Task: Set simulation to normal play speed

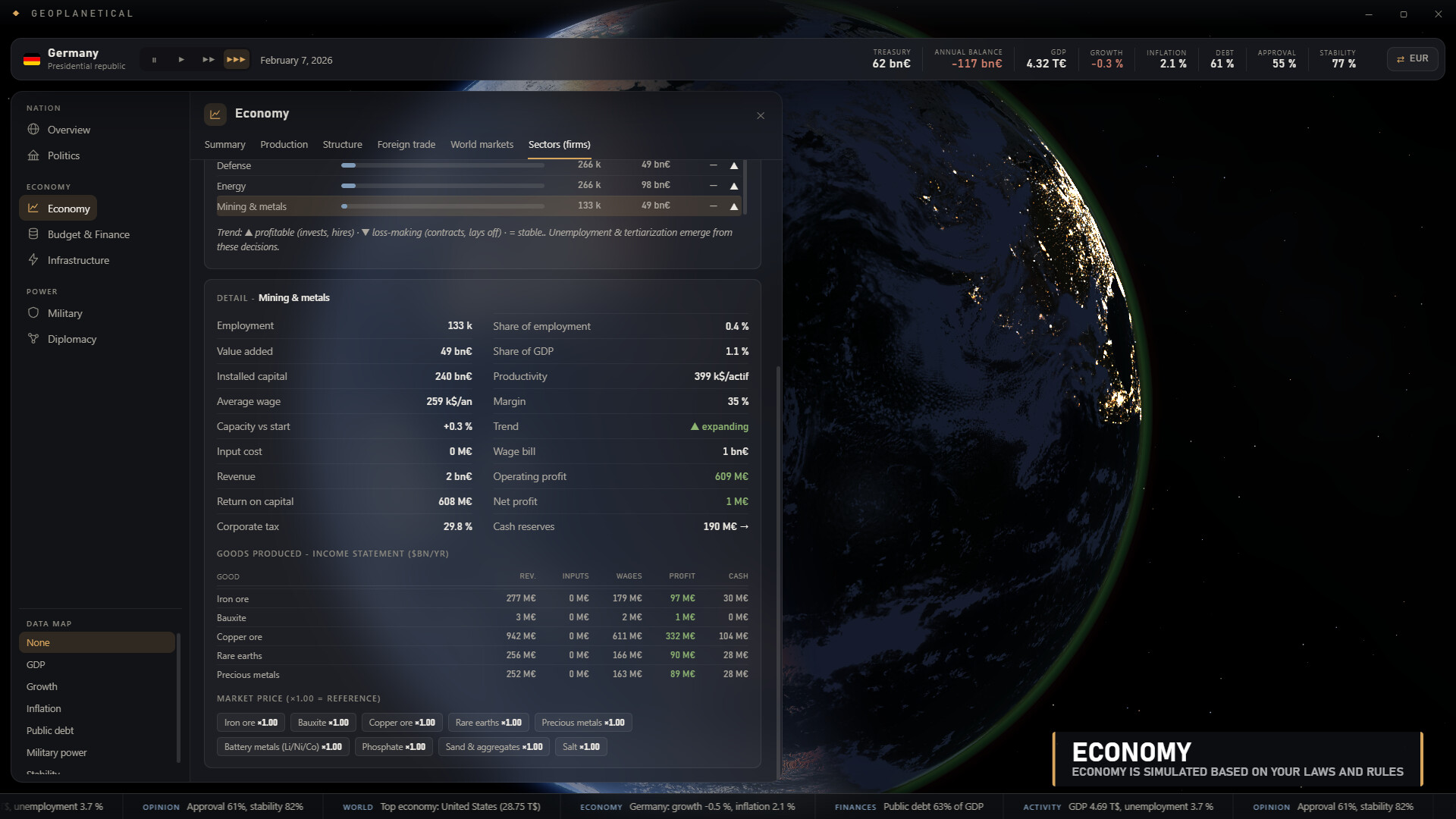Action: (181, 60)
